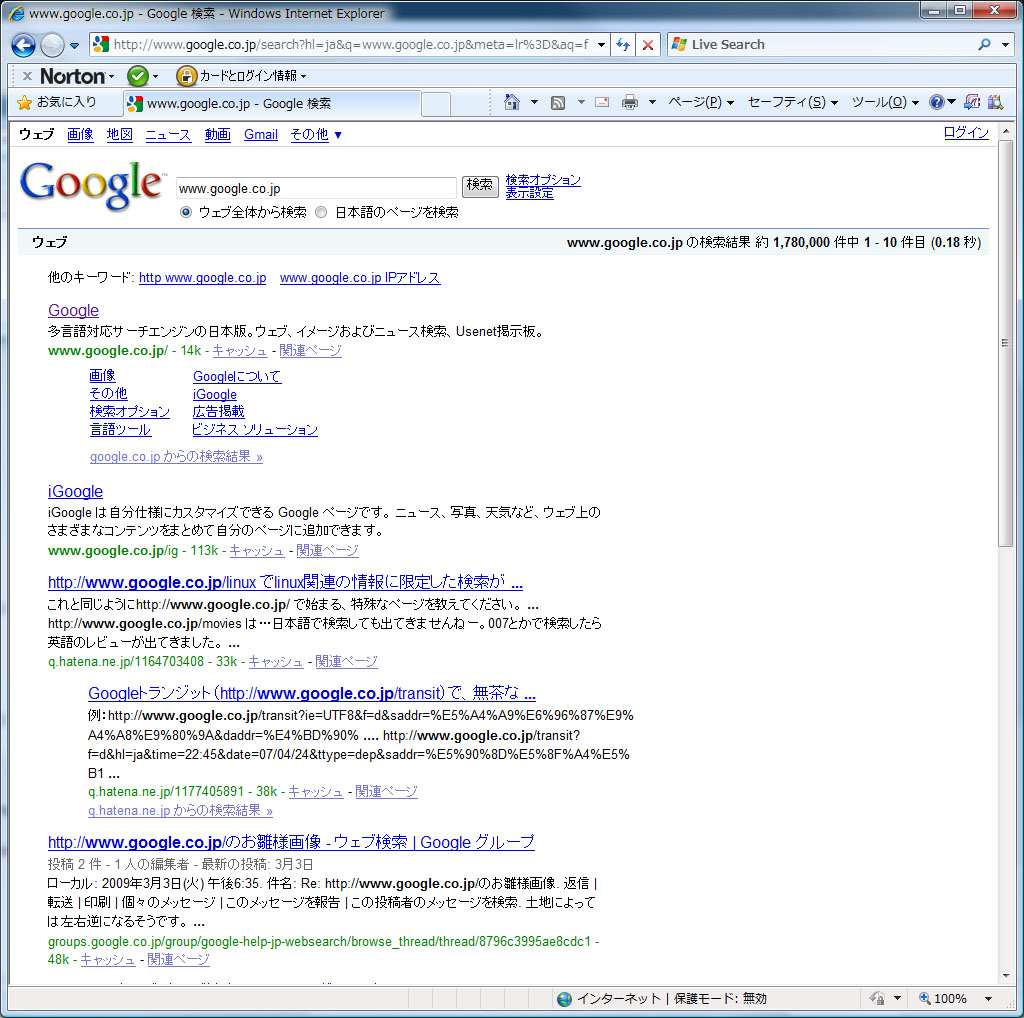Expand the Norton menu dropdown
1024x1018 pixels.
112,77
